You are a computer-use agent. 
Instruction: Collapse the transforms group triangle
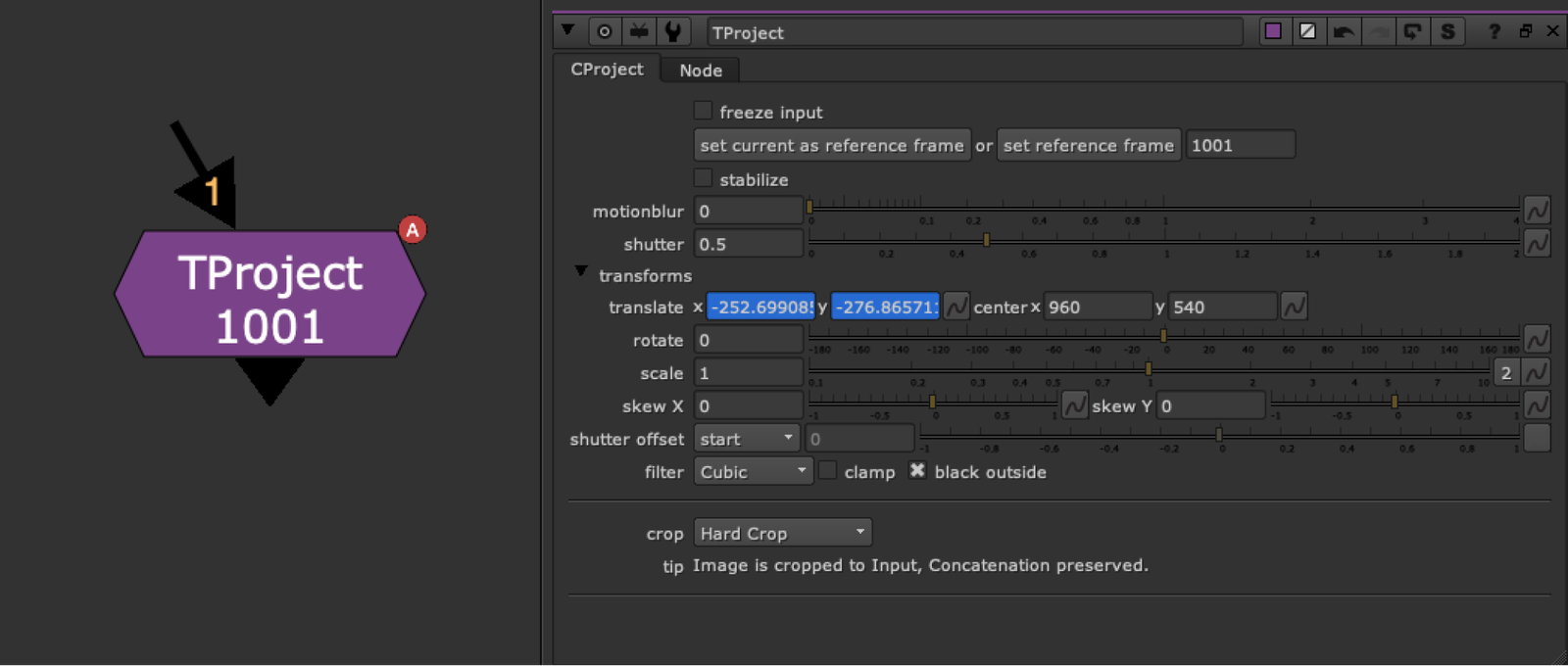(x=581, y=271)
